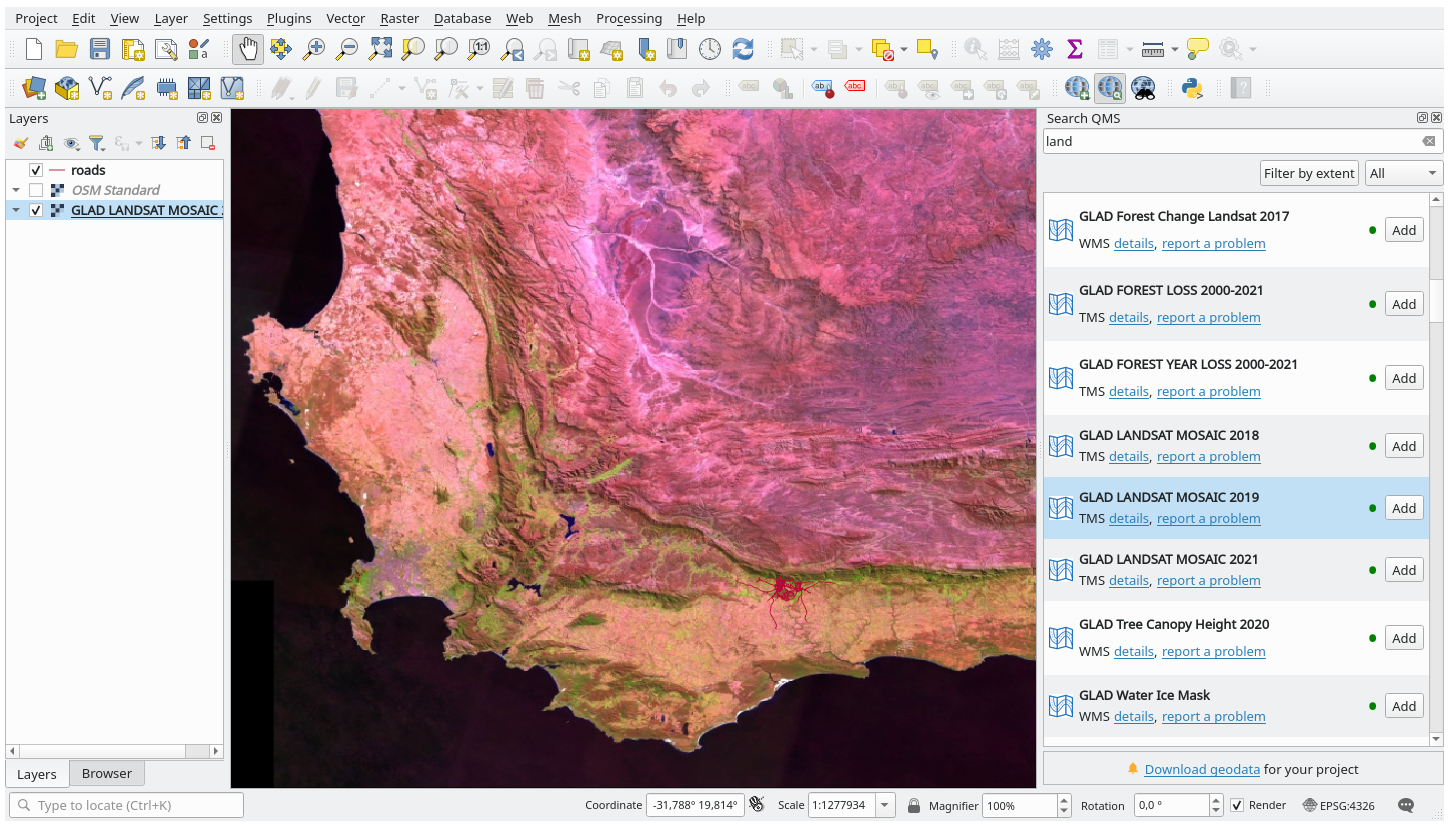Click the Open Data Source Manager icon
Screen dimensions: 1449x834
tap(34, 88)
